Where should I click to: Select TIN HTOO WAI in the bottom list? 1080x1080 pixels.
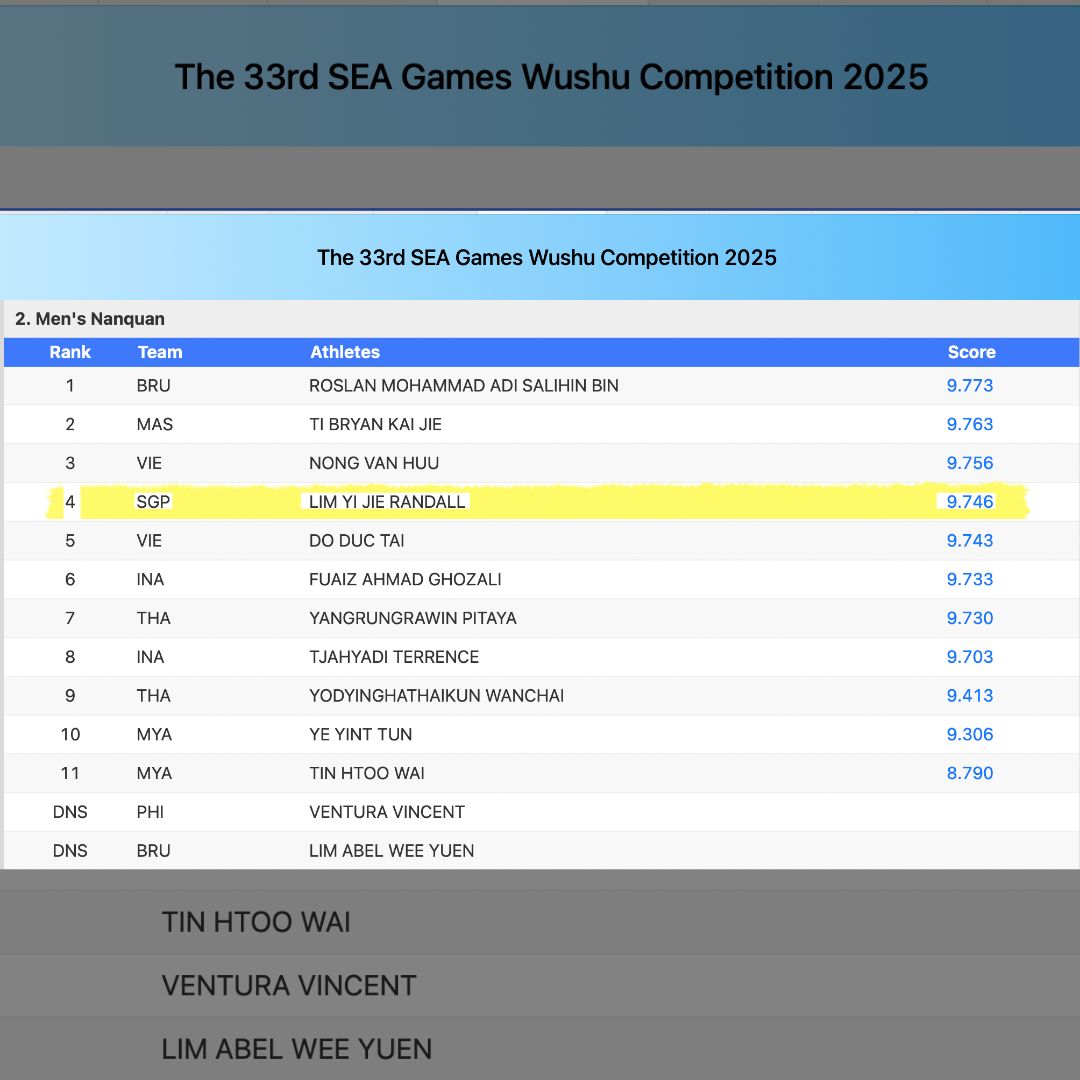point(256,922)
